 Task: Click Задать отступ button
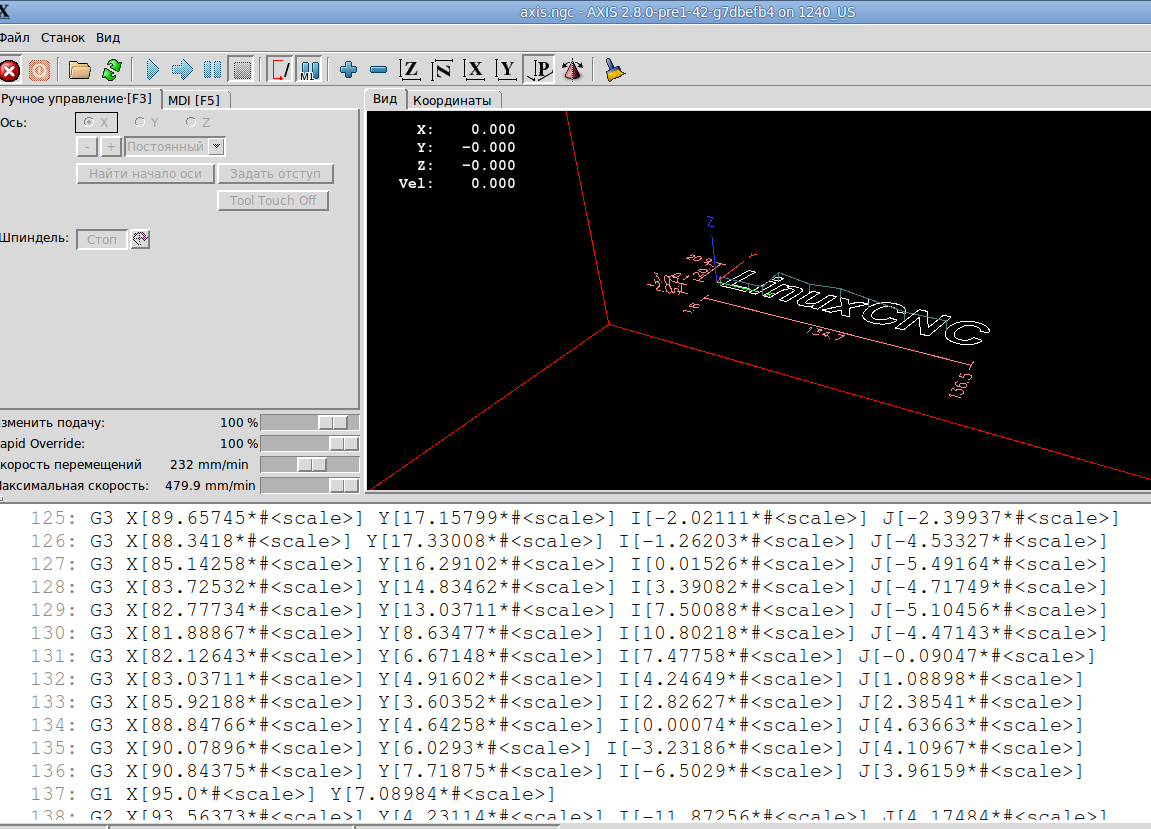click(x=275, y=174)
